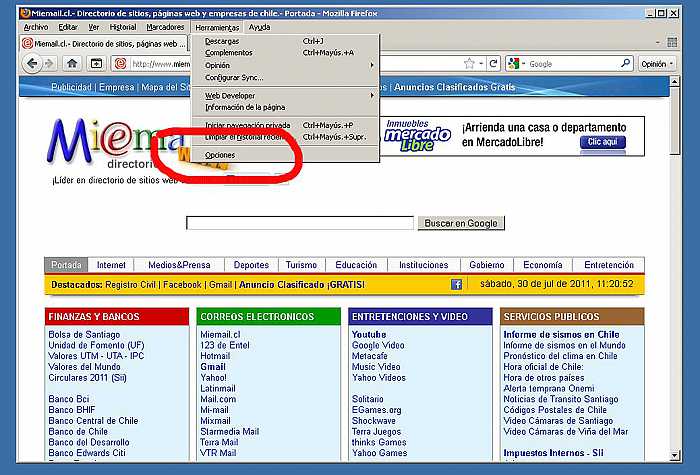Select the Miemail.cl browser tab
The width and height of the screenshot is (700, 475).
[x=105, y=43]
